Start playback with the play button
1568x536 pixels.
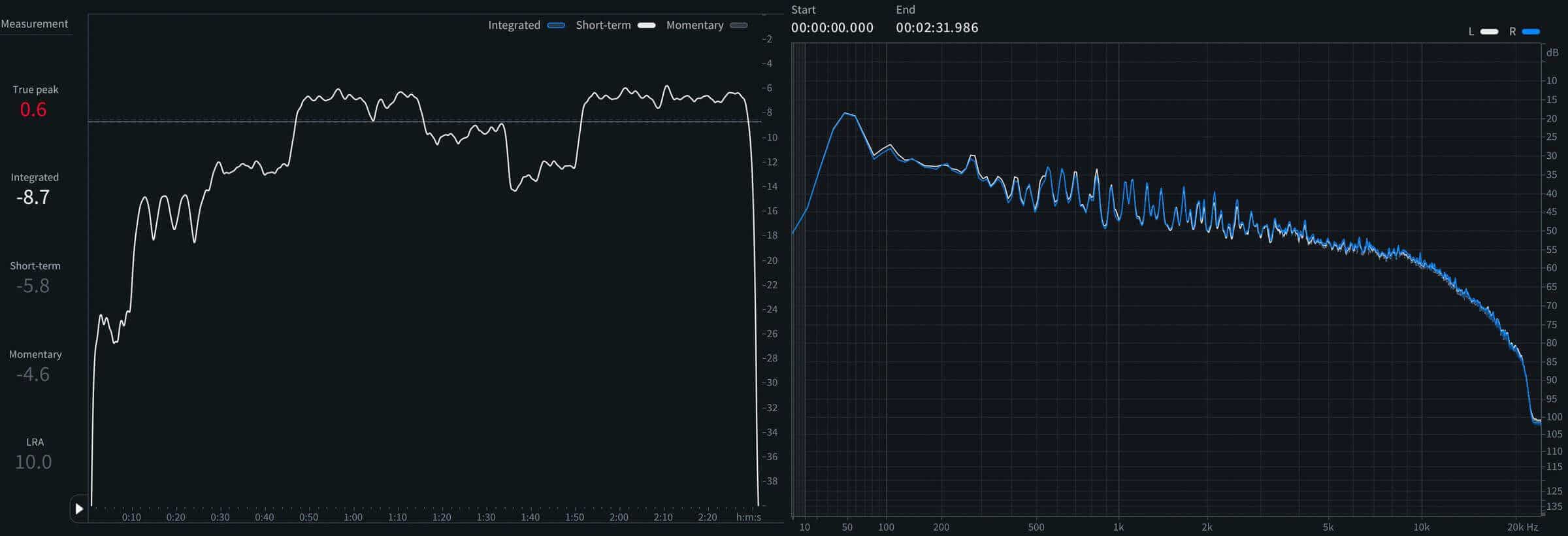pyautogui.click(x=79, y=509)
